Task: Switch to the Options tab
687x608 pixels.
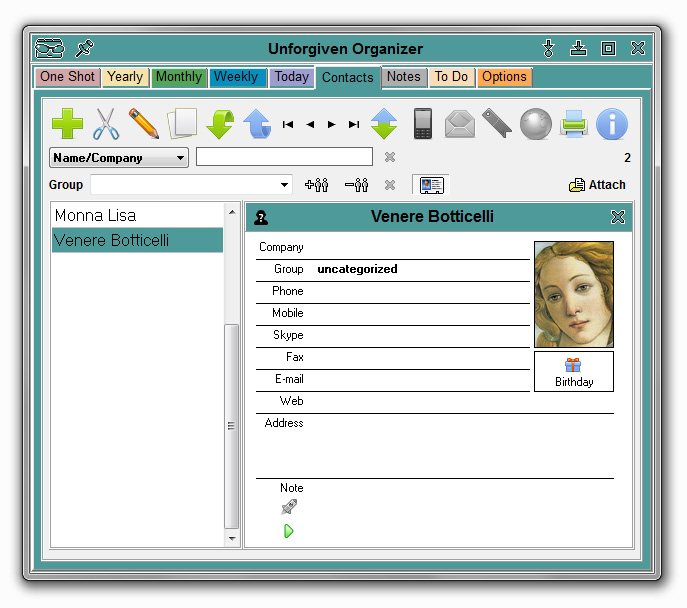Action: pos(504,77)
